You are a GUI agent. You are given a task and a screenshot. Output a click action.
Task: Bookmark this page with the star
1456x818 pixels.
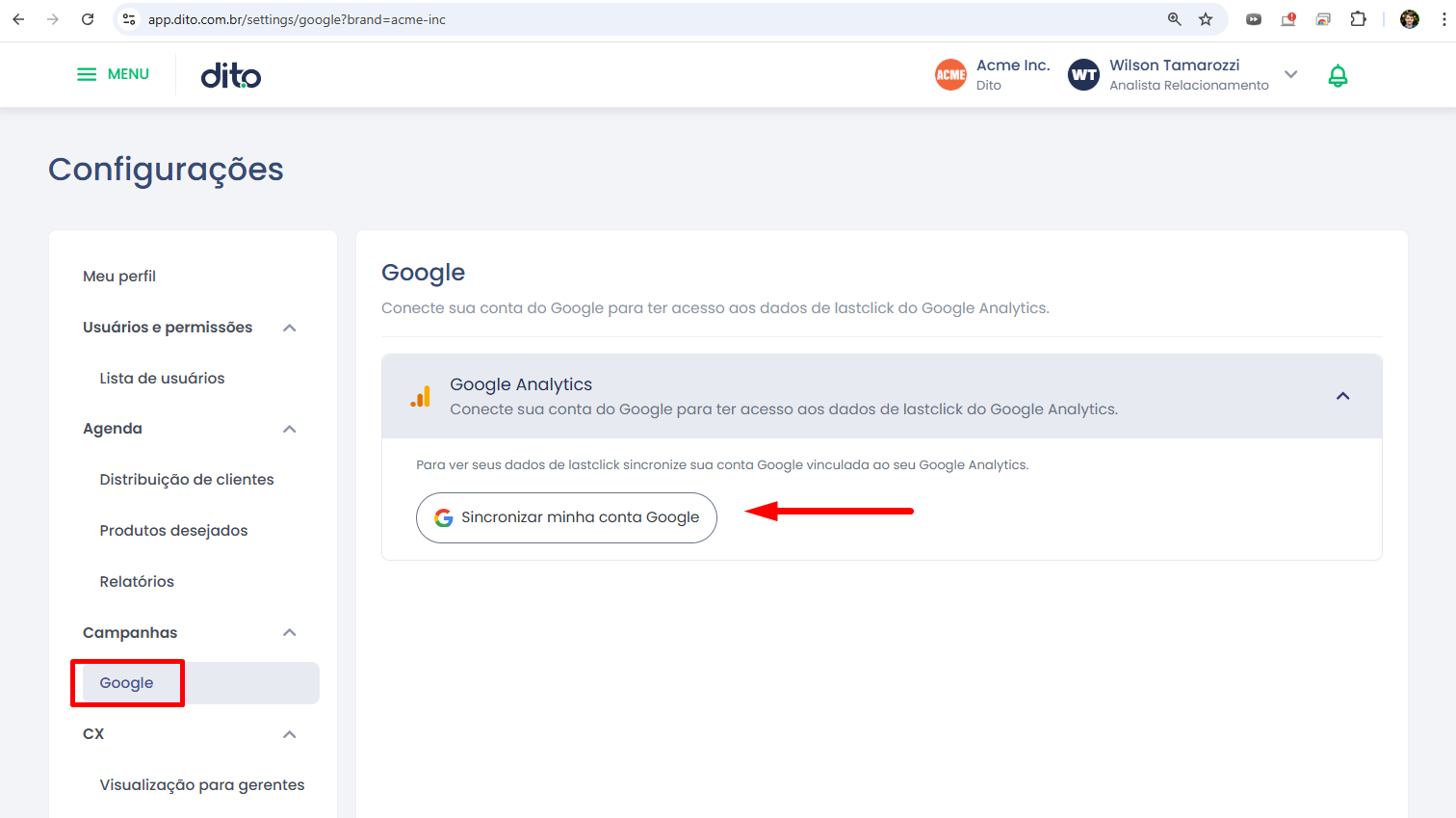[1206, 19]
